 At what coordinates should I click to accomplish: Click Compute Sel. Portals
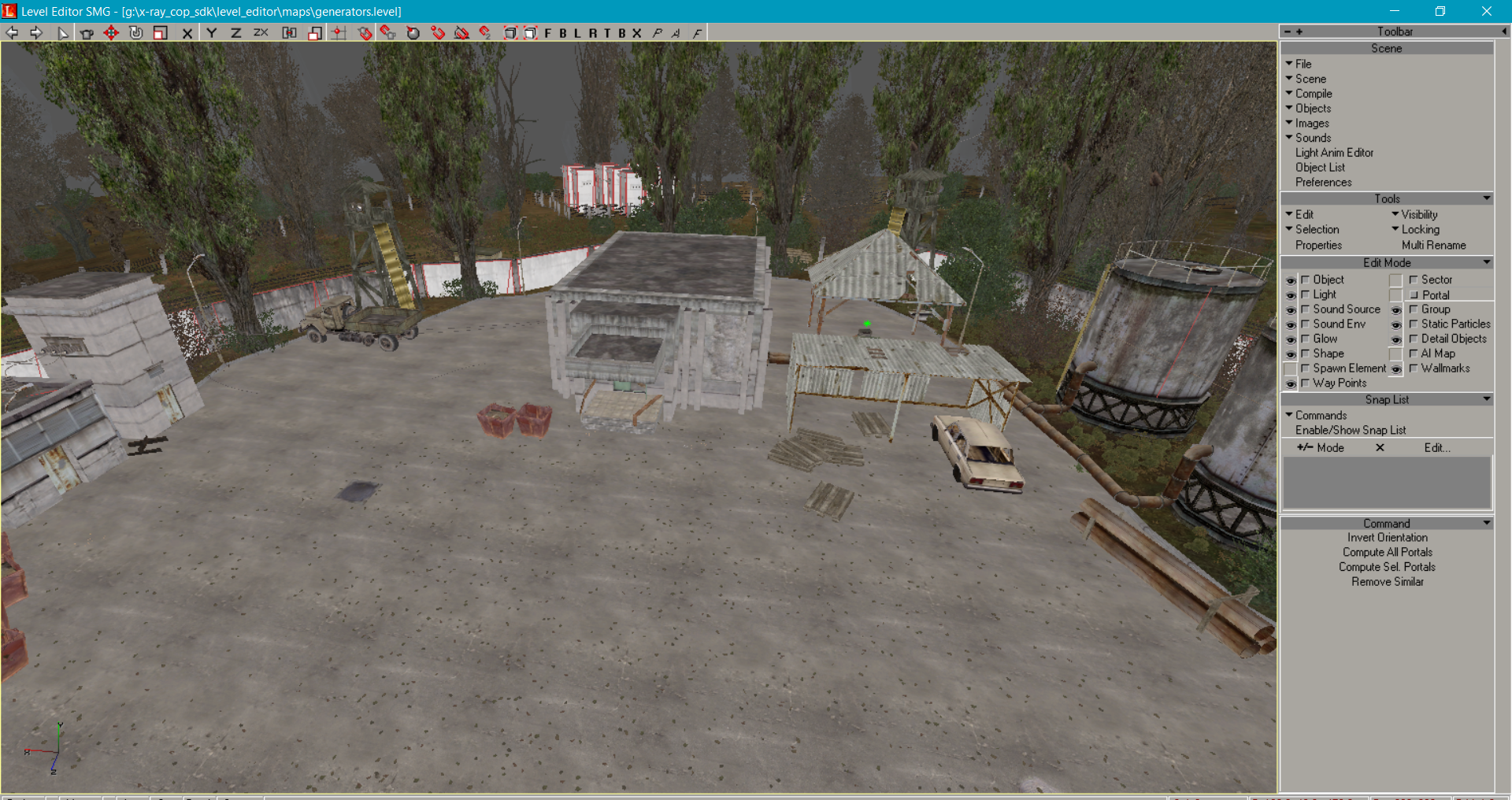[1387, 567]
